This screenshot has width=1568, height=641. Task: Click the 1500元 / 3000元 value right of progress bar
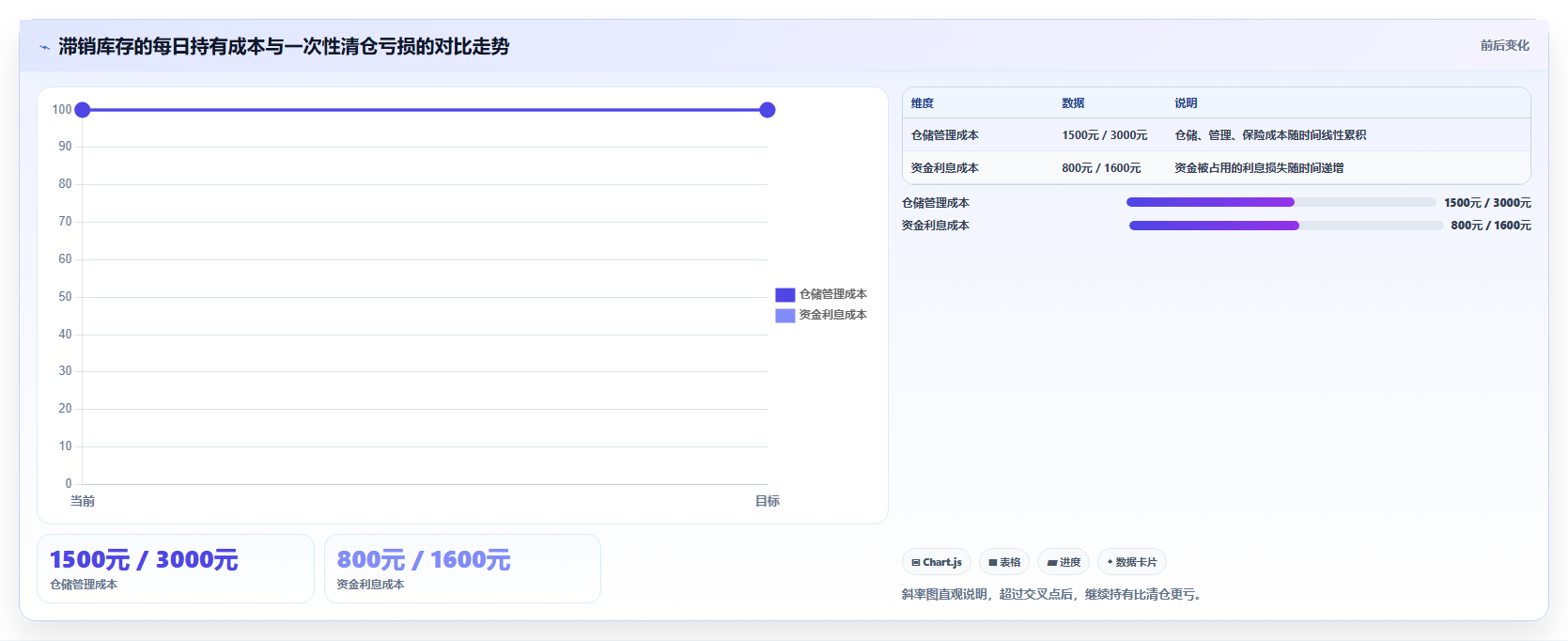tap(1487, 203)
